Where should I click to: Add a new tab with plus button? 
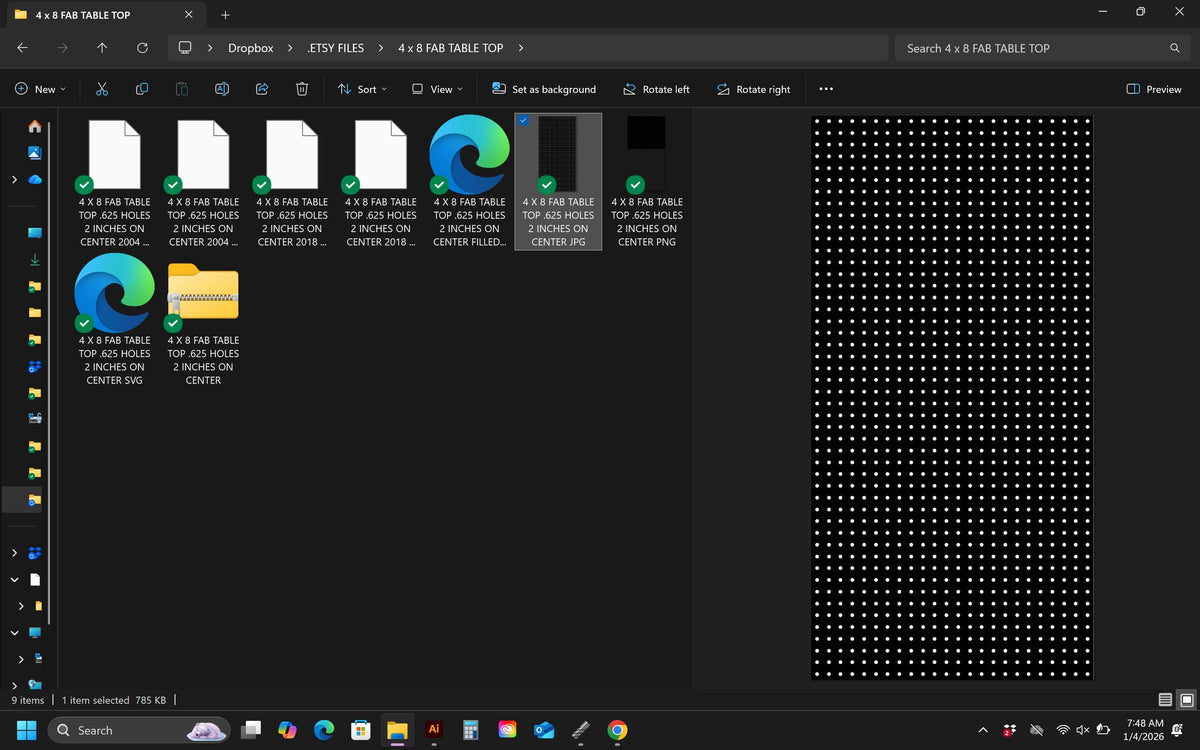[x=225, y=15]
